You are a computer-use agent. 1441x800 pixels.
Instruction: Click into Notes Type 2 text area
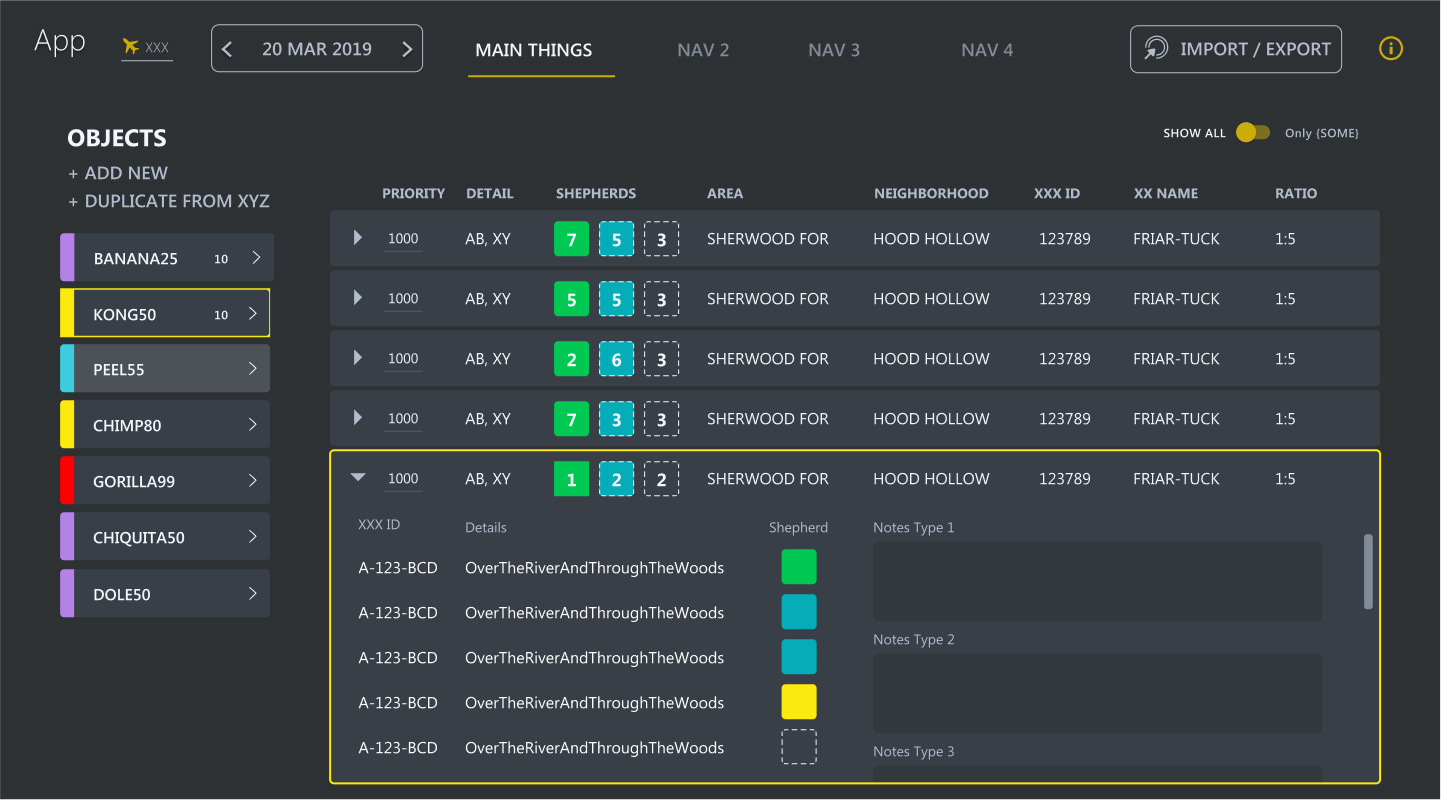pyautogui.click(x=1097, y=693)
